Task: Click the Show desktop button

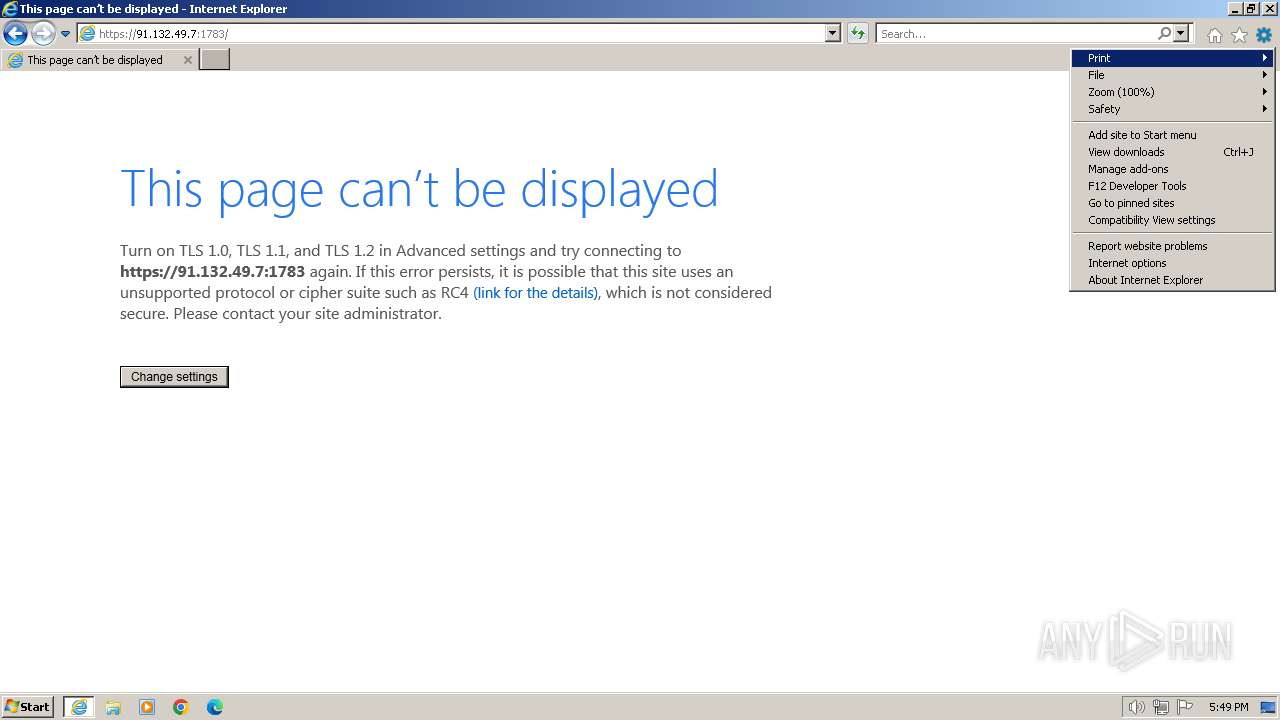Action: [x=1268, y=707]
